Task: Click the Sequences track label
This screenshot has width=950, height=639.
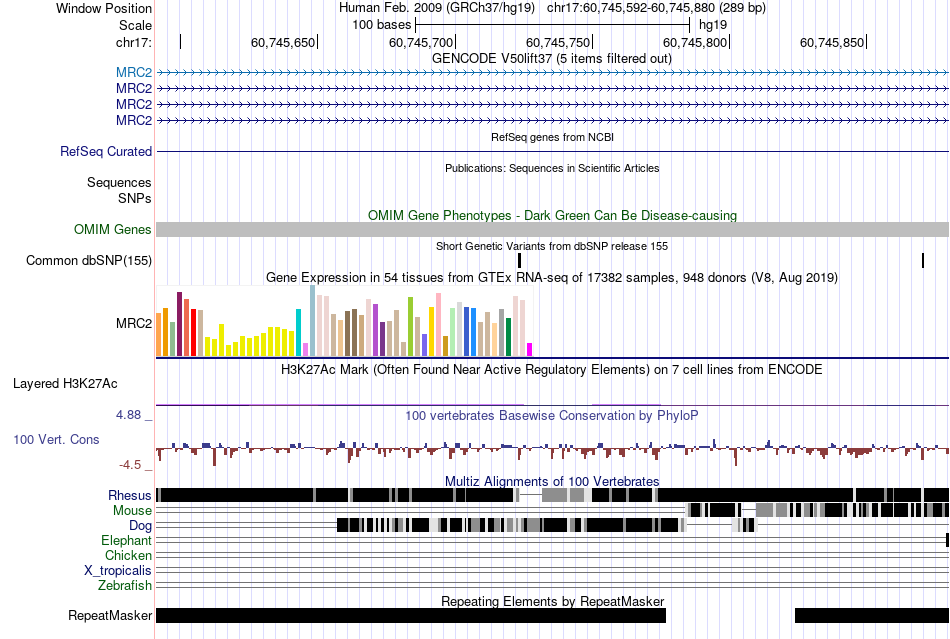Action: coord(119,182)
